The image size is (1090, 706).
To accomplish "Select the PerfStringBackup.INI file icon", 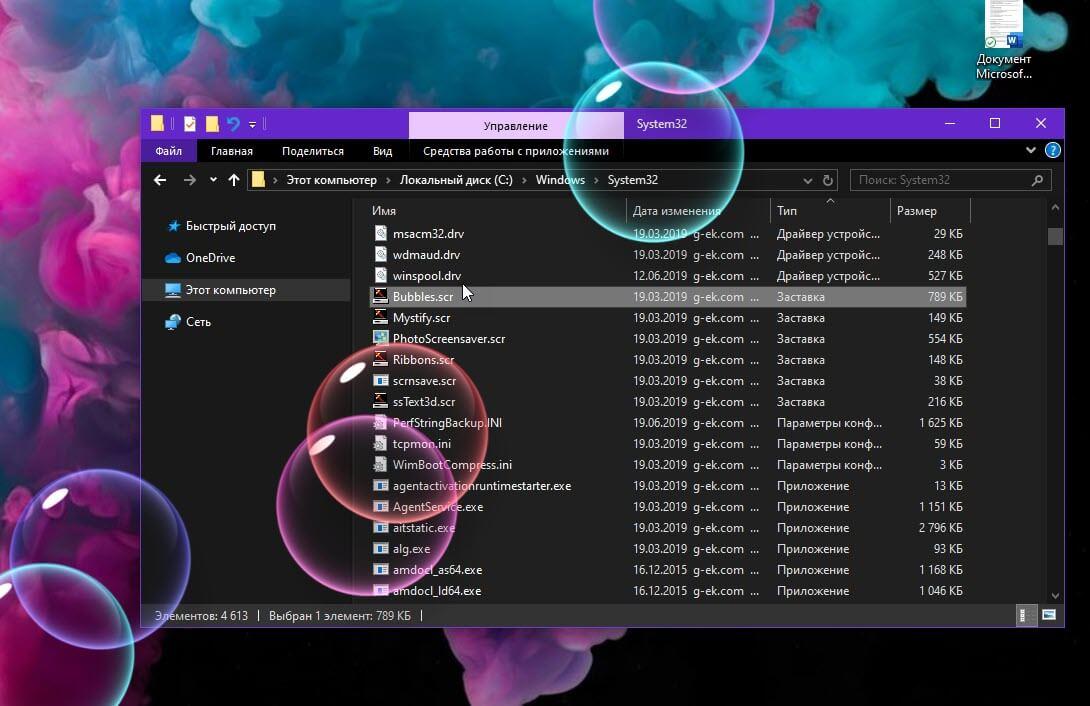I will click(x=380, y=422).
